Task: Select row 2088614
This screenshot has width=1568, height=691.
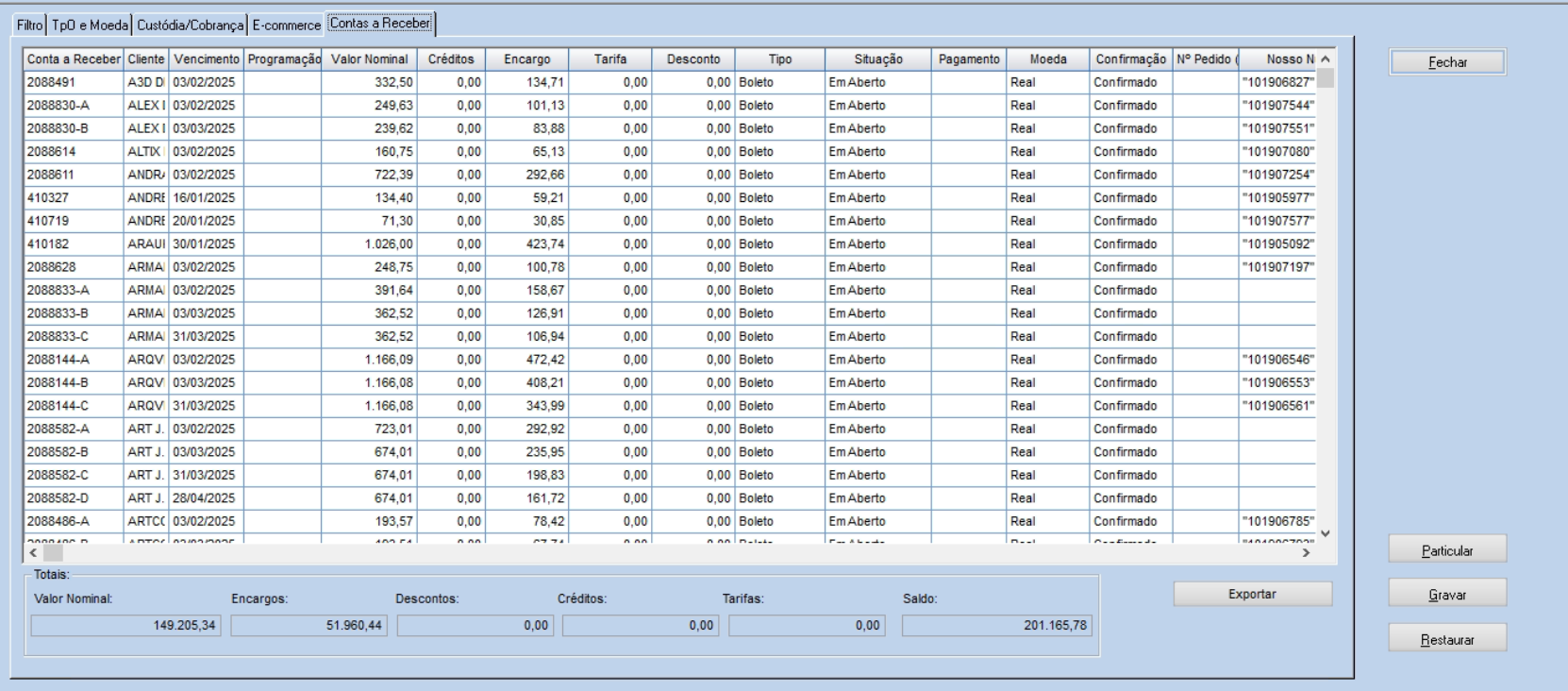Action: click(x=670, y=152)
